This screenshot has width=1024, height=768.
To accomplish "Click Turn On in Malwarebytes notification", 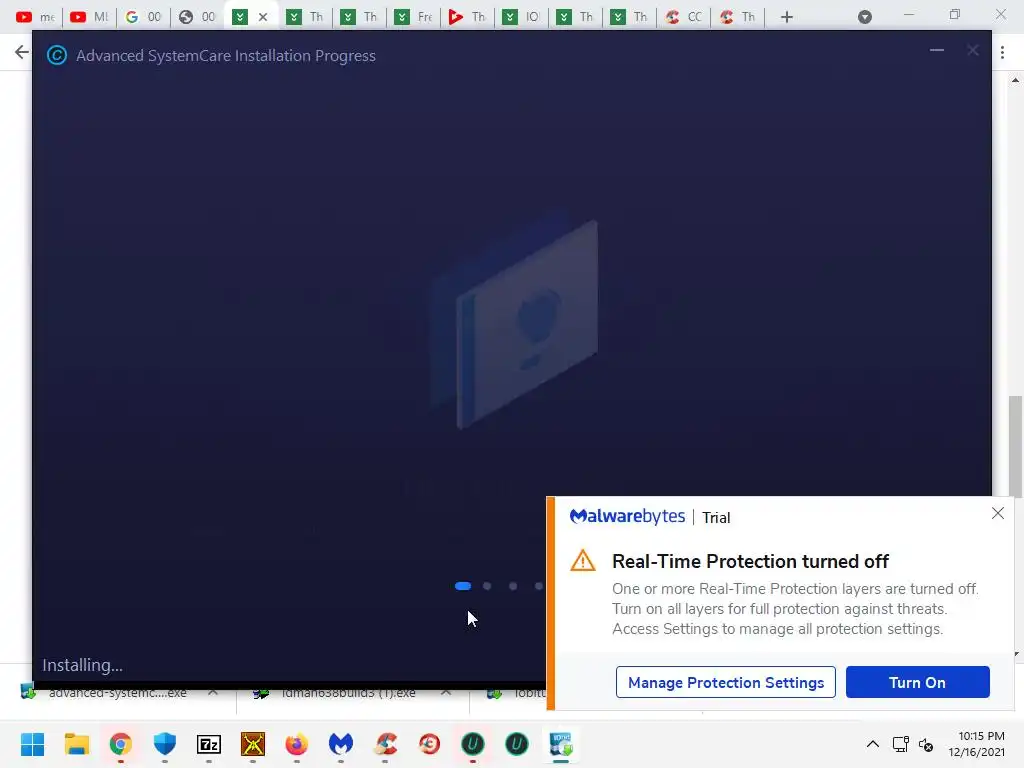I will point(918,682).
